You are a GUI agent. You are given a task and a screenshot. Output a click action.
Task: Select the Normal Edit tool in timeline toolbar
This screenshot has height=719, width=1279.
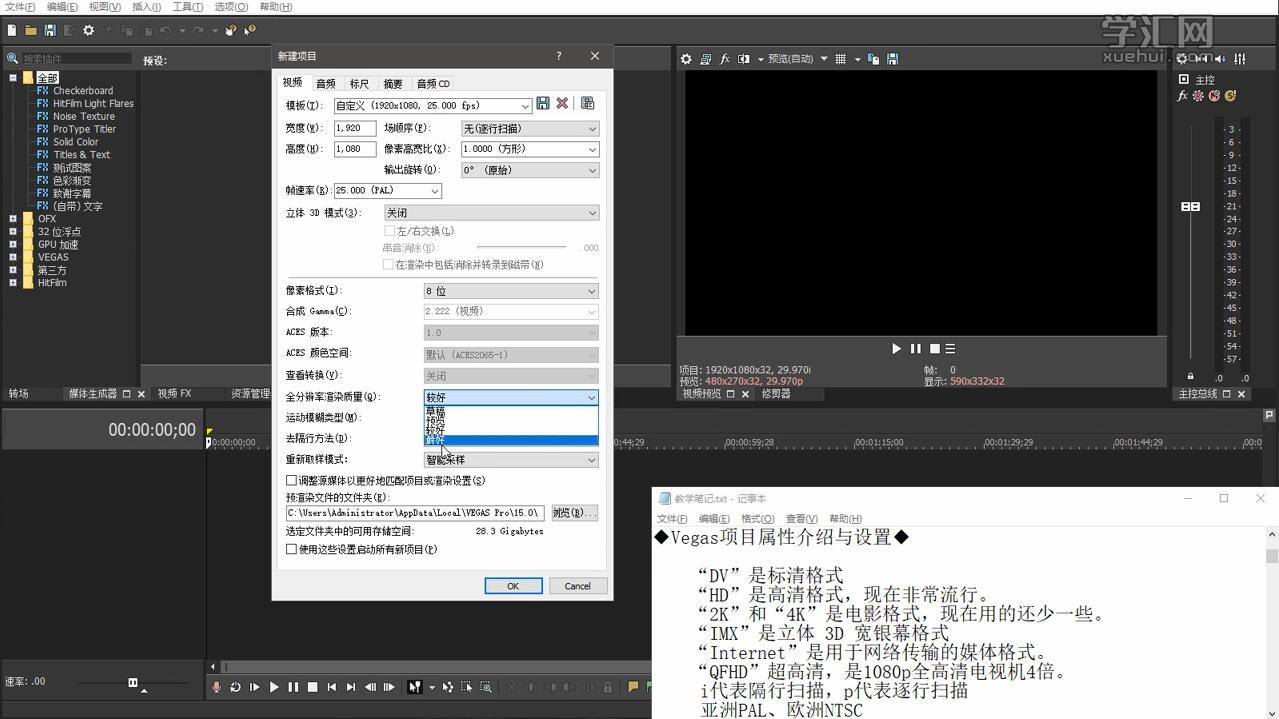click(414, 687)
